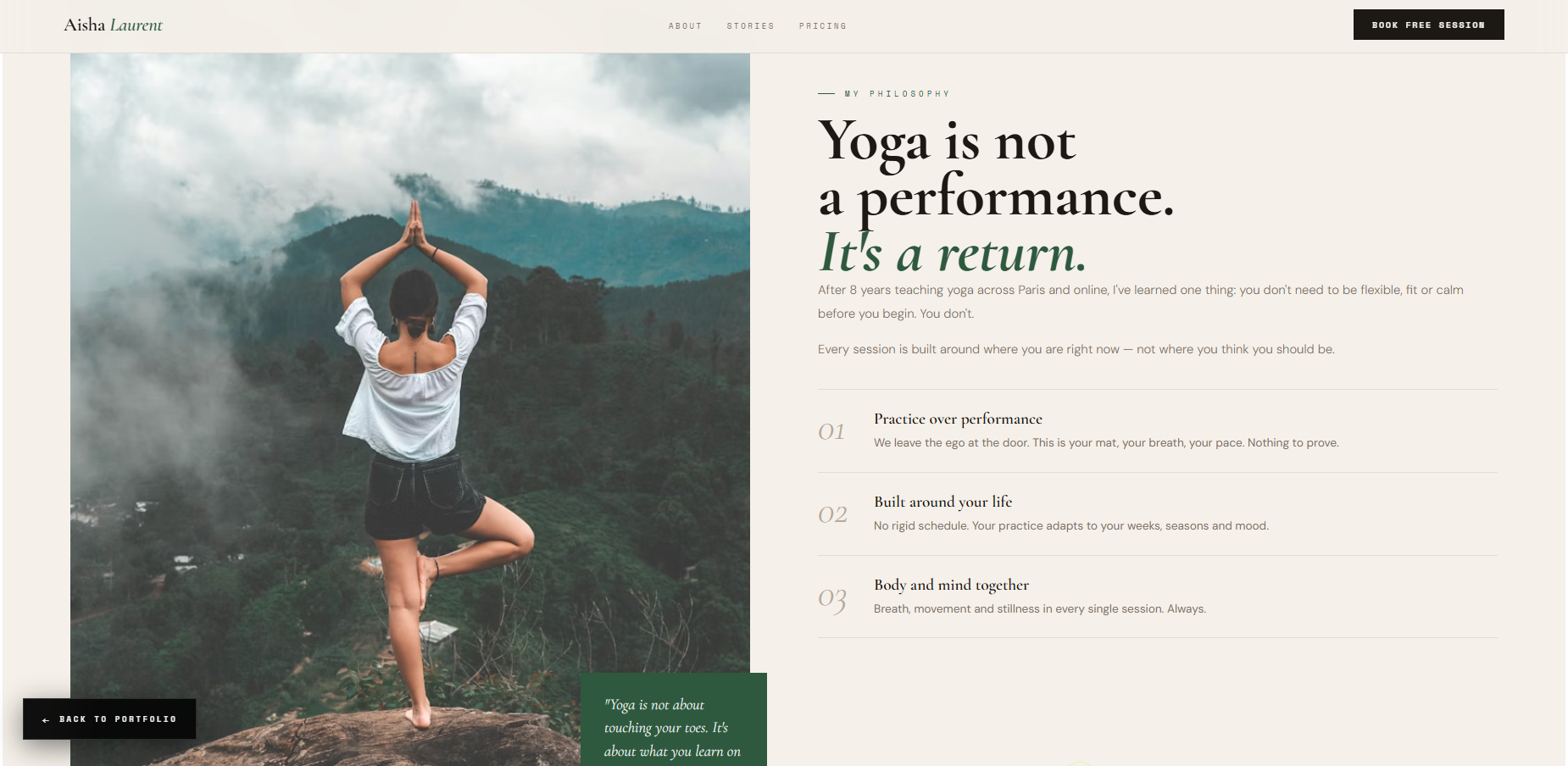The image size is (1568, 766).
Task: Click the Yoga is not a performance headline
Action: tap(996, 169)
